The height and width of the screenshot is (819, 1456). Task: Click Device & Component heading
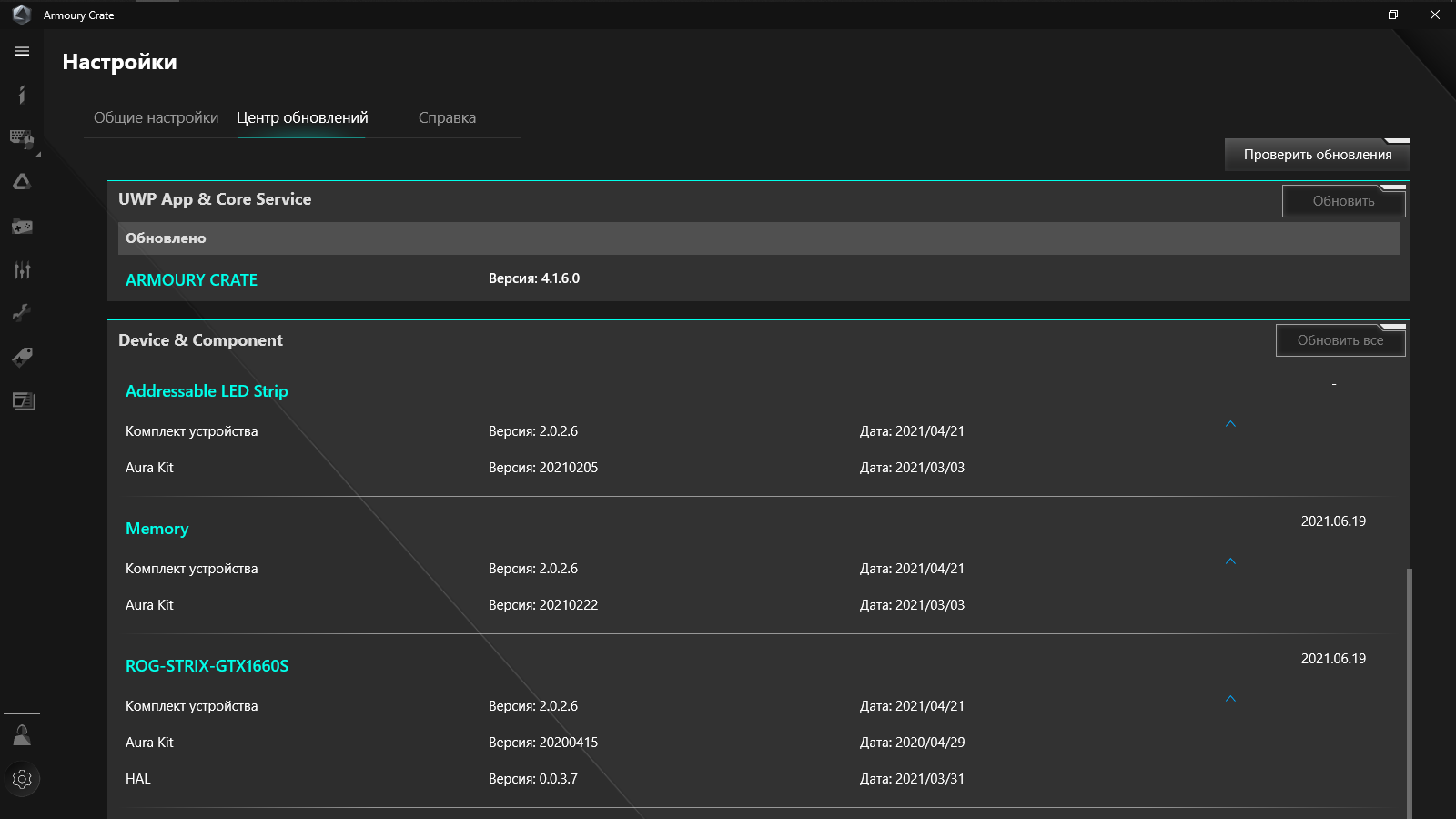pos(200,340)
